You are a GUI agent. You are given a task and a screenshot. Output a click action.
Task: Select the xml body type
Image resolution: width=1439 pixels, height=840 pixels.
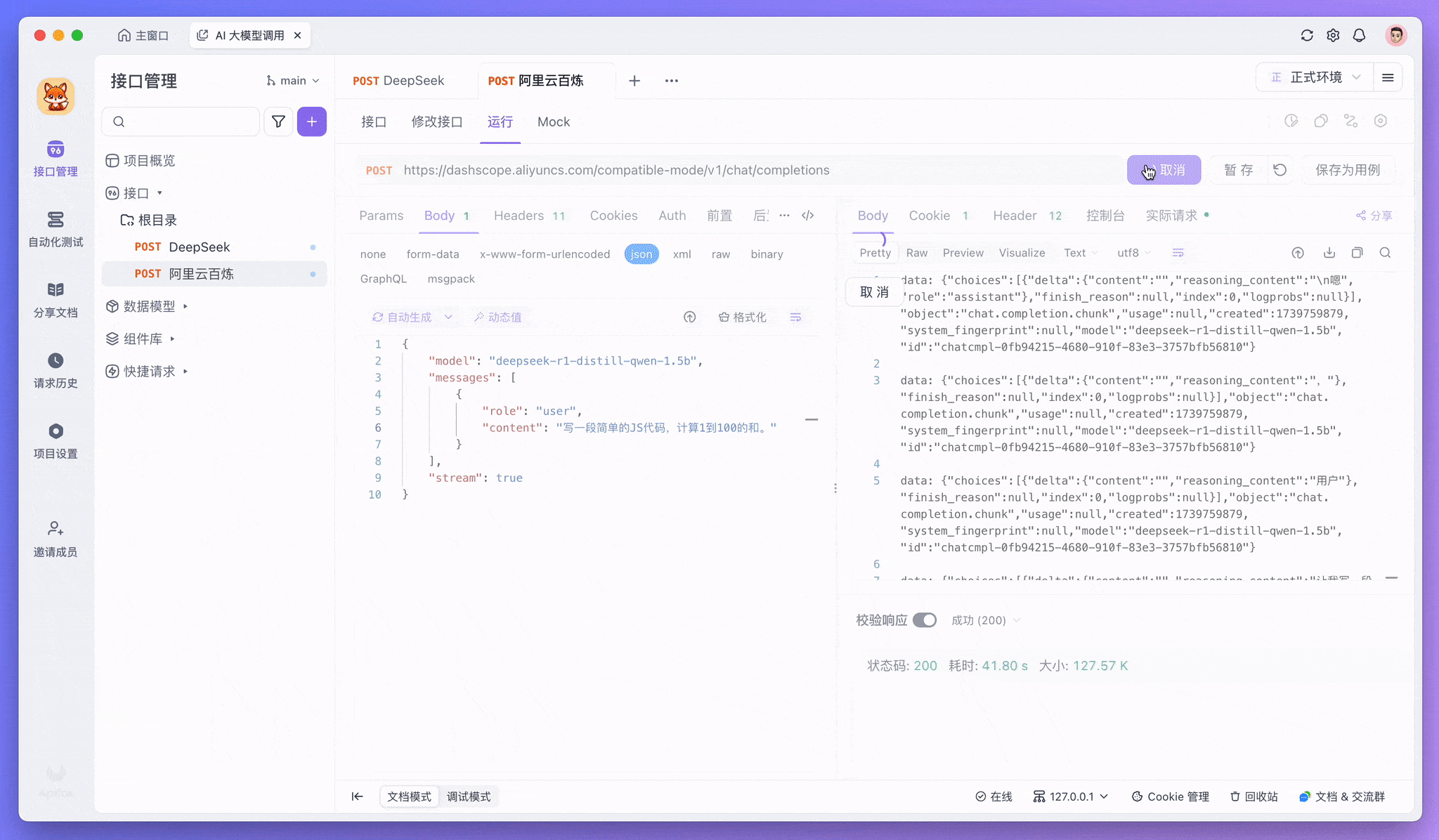tap(682, 254)
